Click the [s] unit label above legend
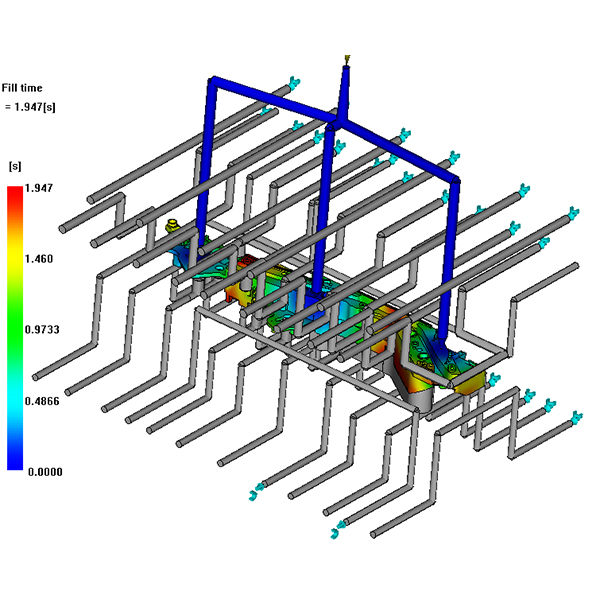 [15, 165]
